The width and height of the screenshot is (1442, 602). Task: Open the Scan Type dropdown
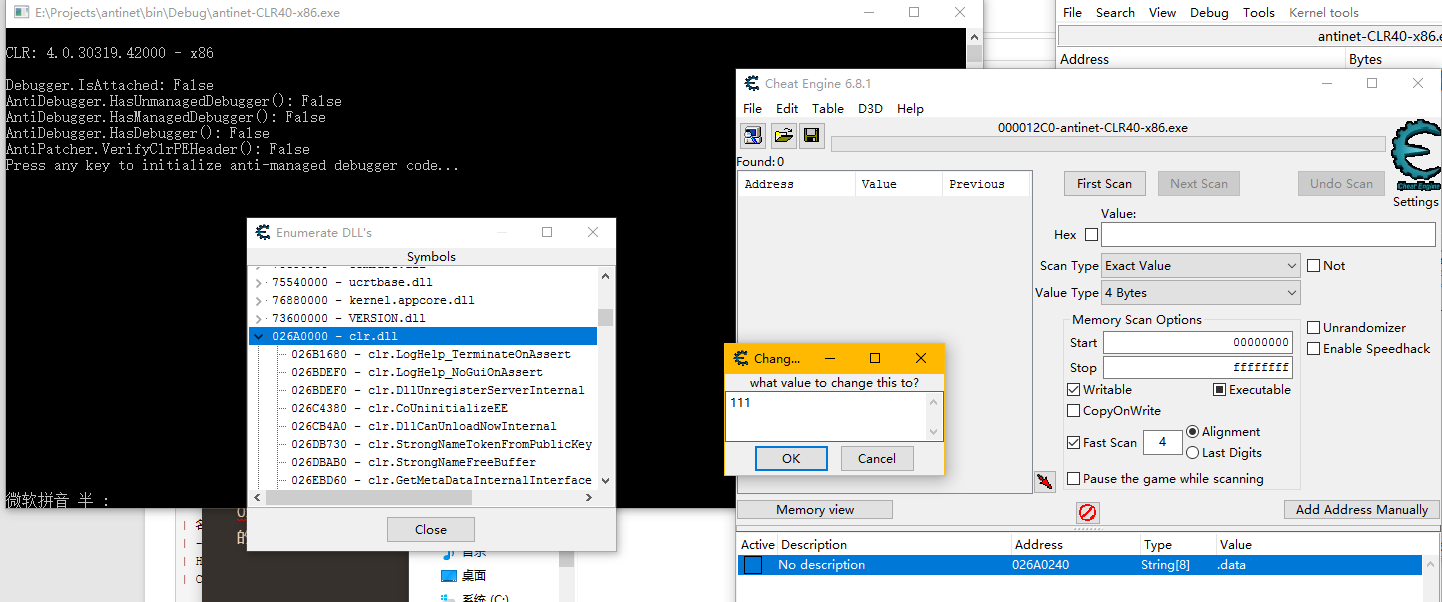(x=1200, y=266)
